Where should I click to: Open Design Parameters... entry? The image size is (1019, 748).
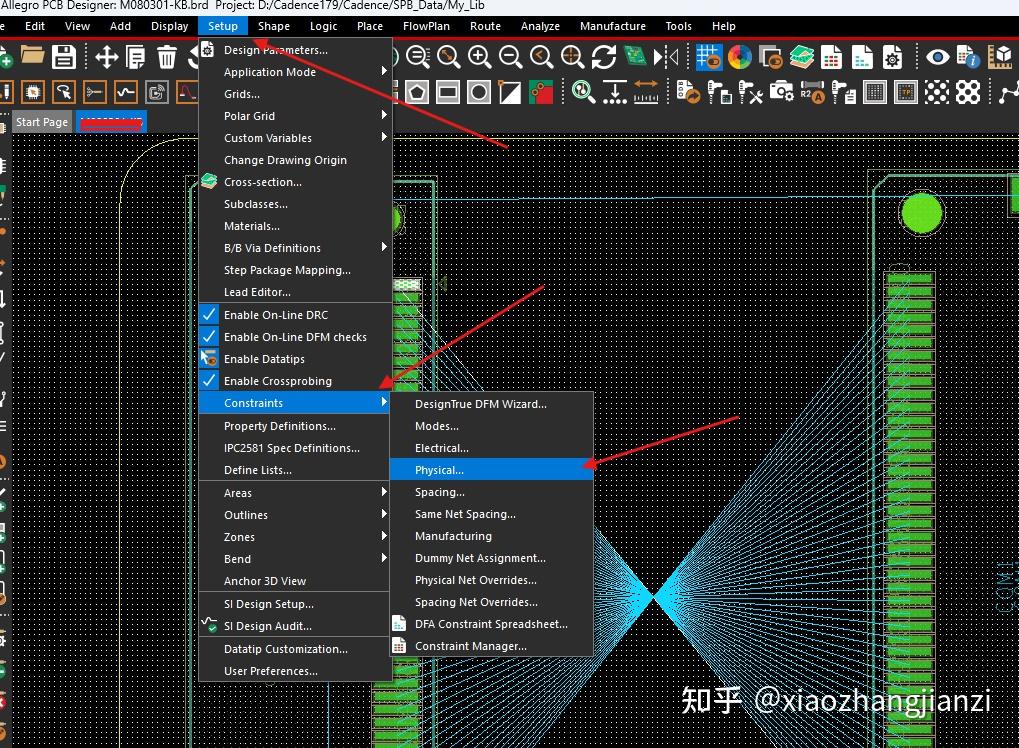pyautogui.click(x=296, y=49)
